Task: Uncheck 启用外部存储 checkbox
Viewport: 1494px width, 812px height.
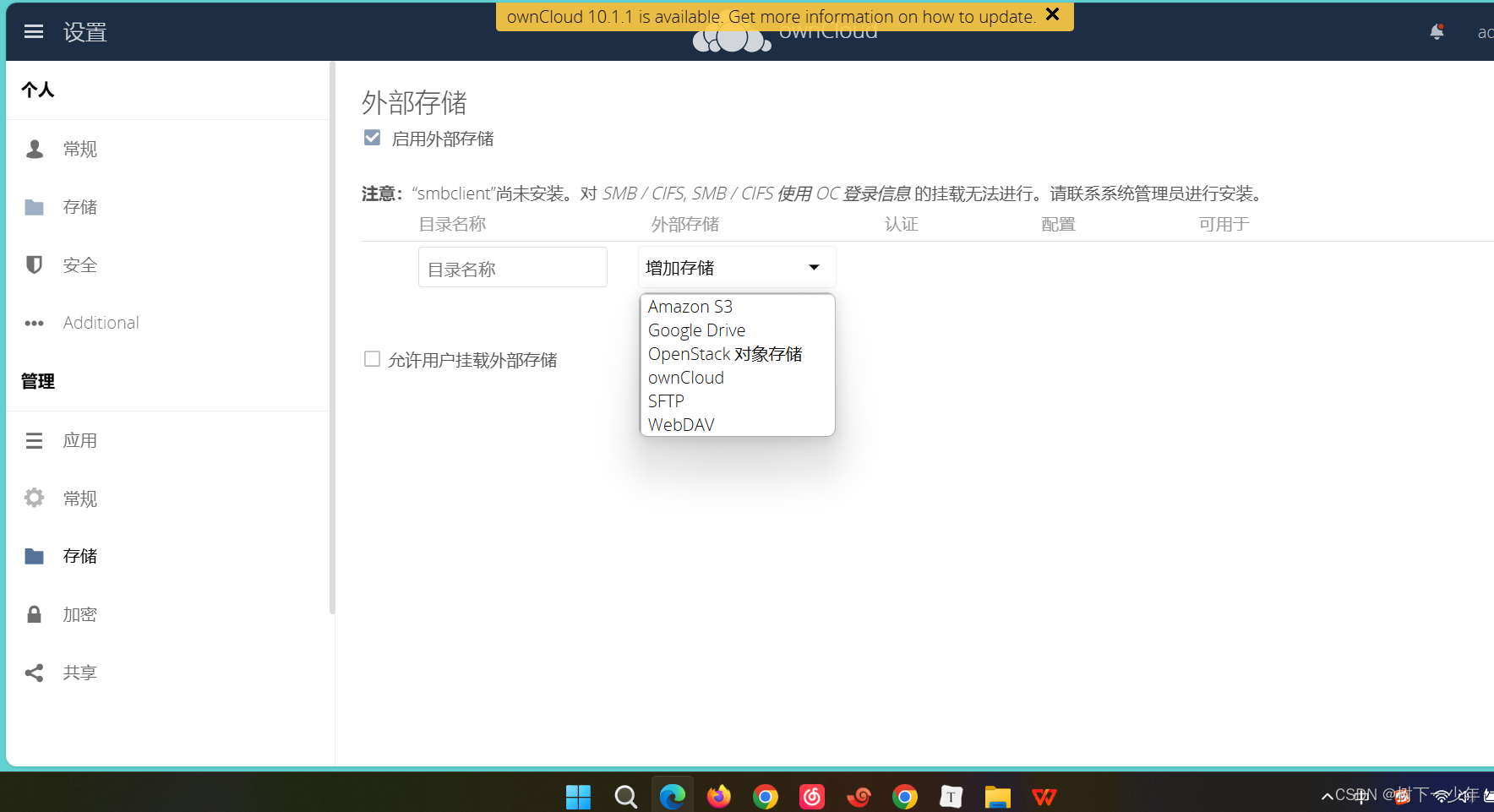Action: tap(372, 138)
